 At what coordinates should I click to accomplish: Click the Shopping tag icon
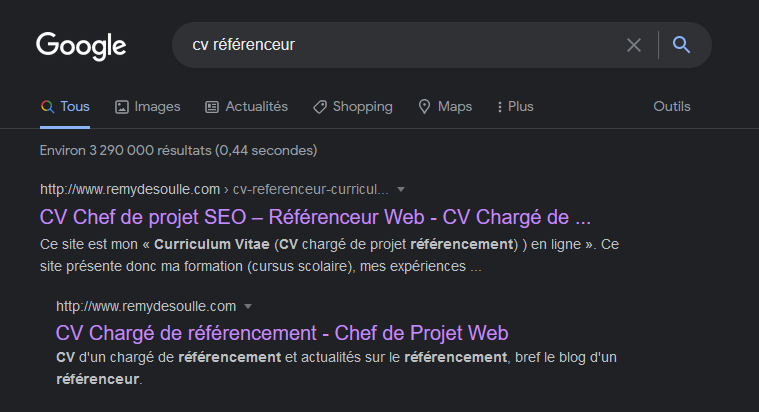(x=320, y=107)
